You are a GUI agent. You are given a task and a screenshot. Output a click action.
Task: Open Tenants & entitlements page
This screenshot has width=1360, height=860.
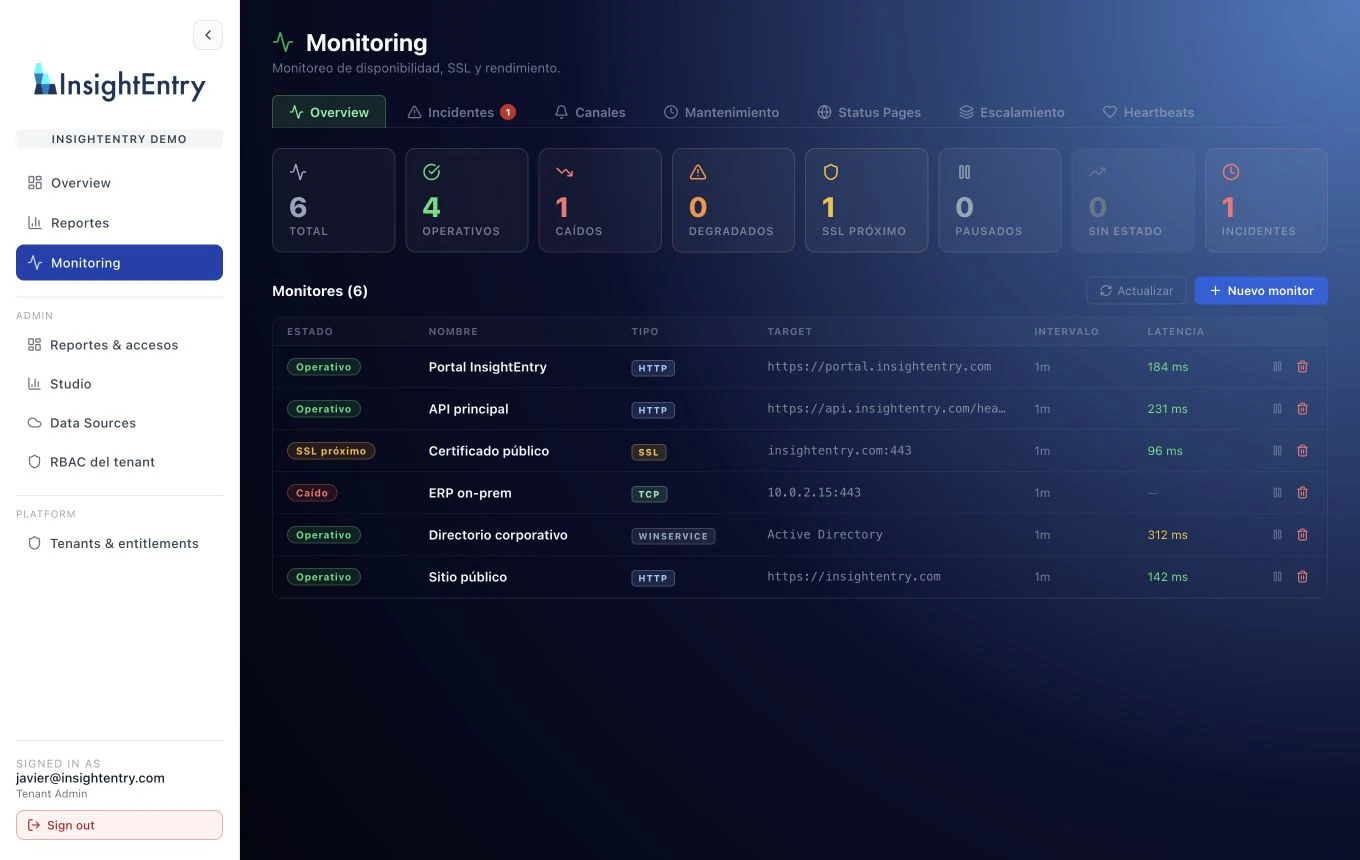click(x=119, y=544)
